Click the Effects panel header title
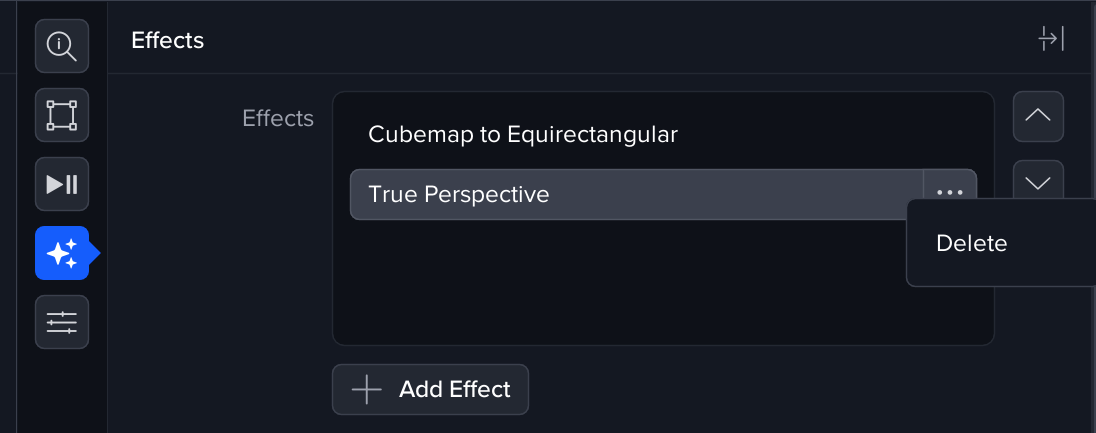The image size is (1096, 433). pyautogui.click(x=168, y=40)
